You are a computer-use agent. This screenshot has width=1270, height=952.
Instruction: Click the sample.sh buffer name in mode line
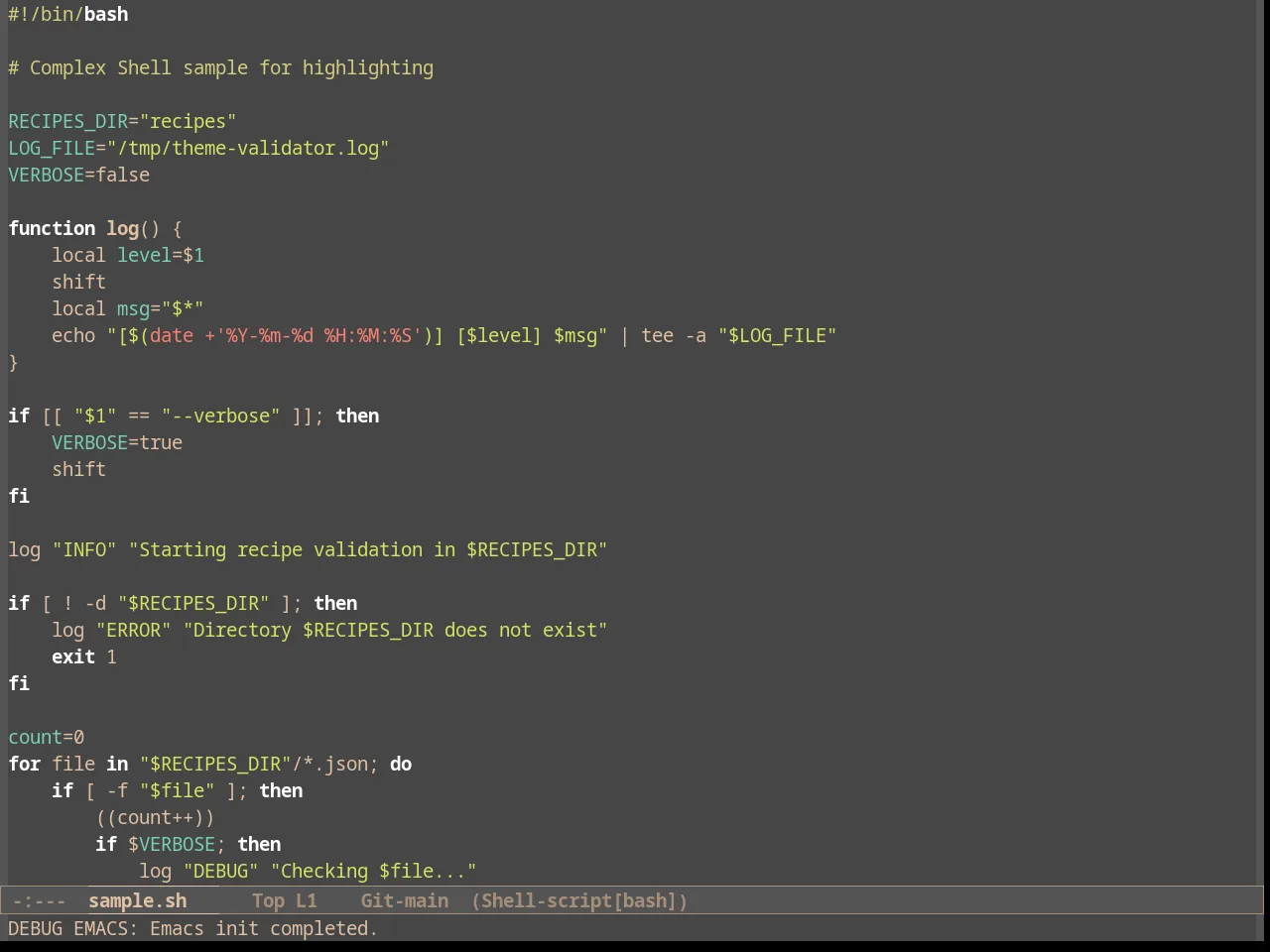coord(137,900)
